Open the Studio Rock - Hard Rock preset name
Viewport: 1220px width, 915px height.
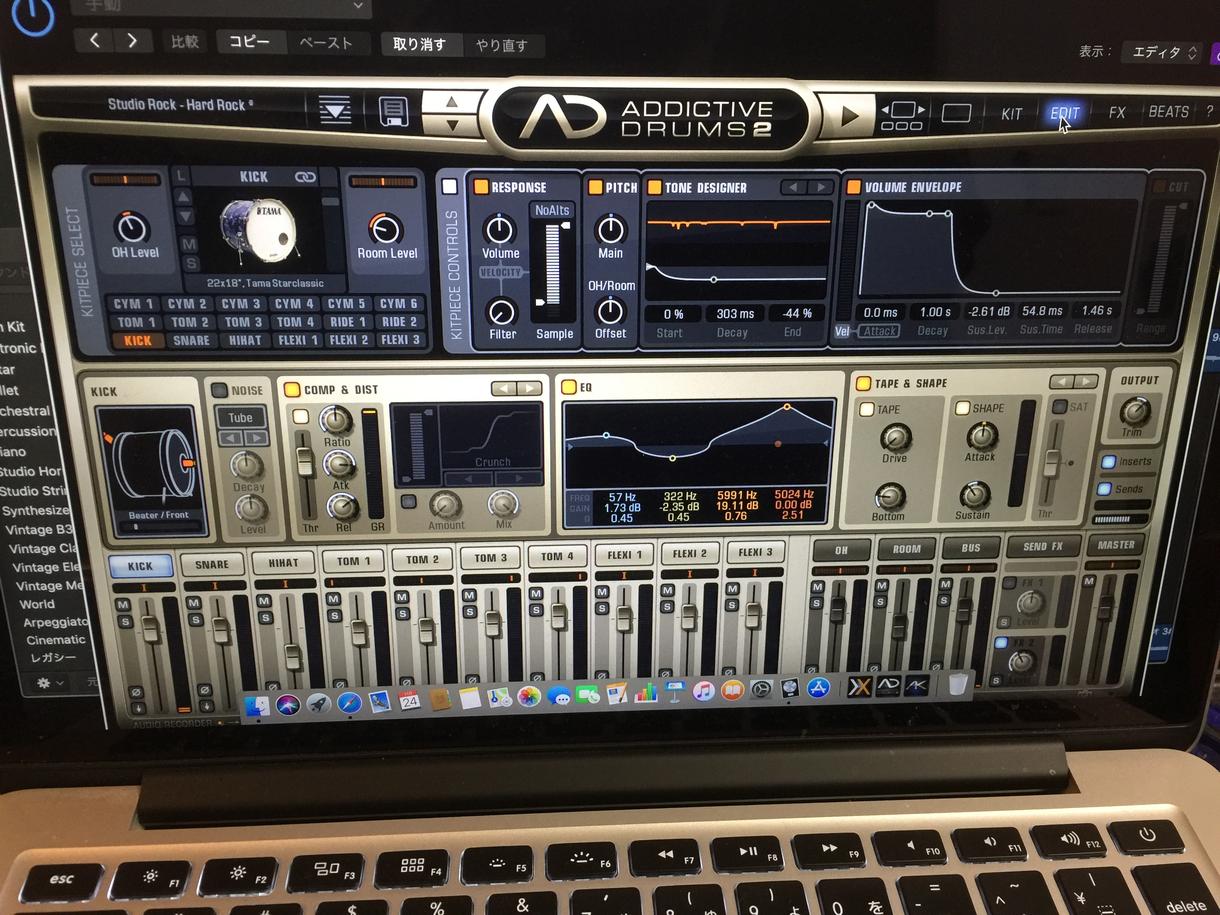tap(181, 104)
